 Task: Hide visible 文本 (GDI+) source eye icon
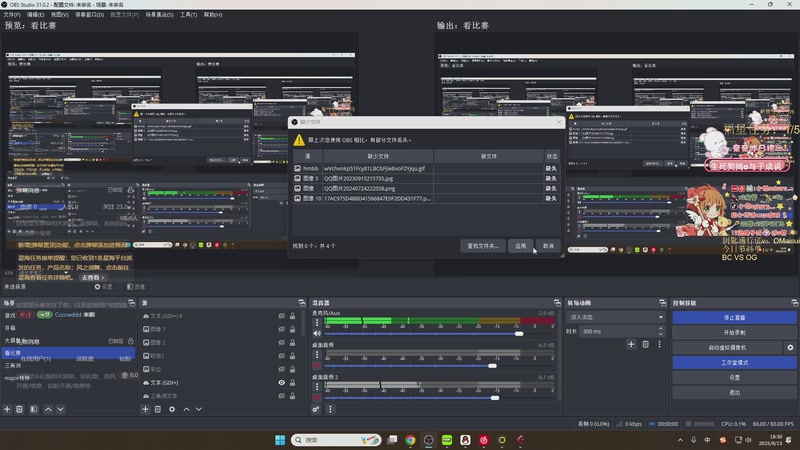pyautogui.click(x=282, y=383)
